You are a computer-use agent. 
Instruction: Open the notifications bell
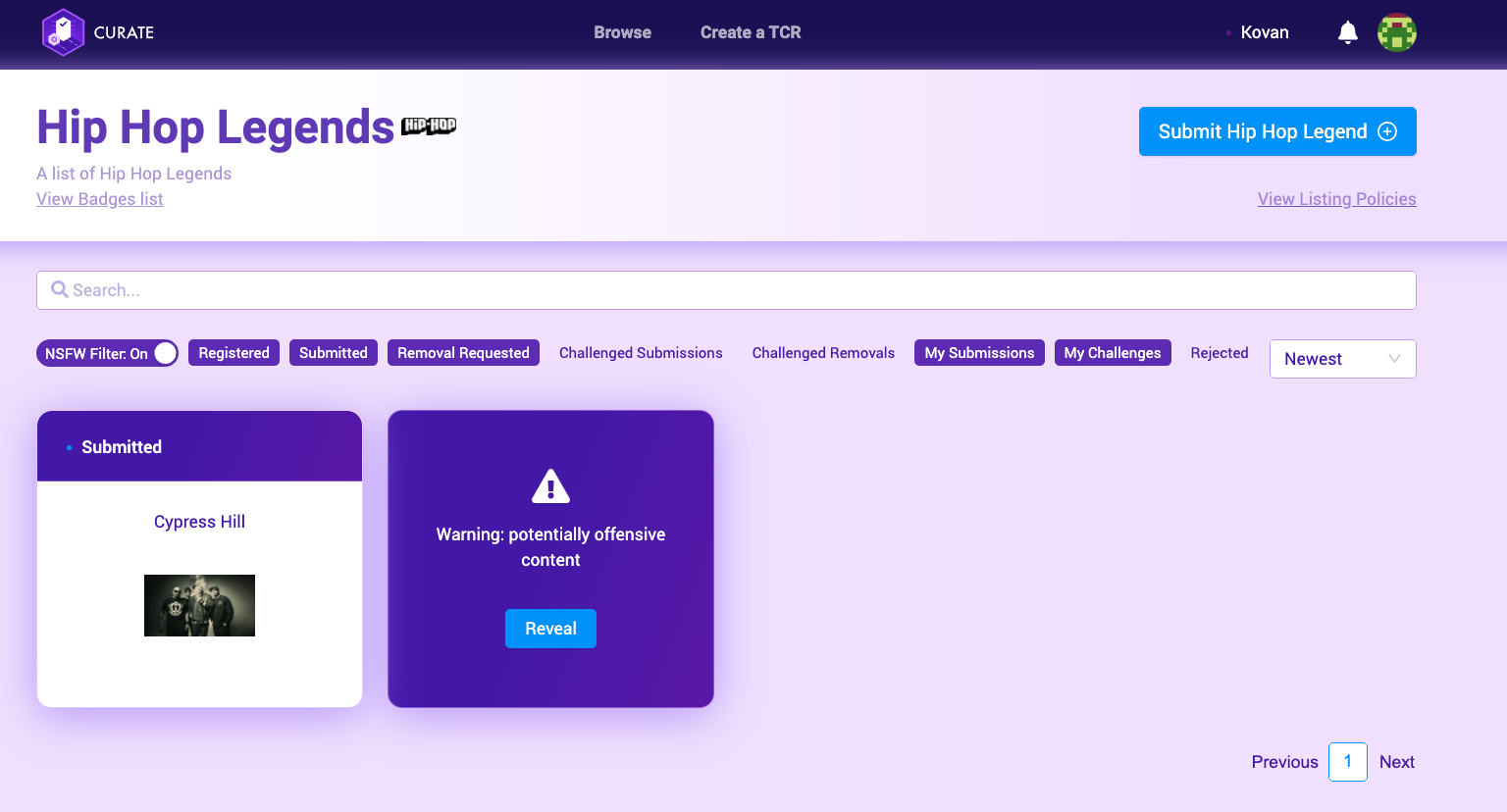tap(1348, 32)
